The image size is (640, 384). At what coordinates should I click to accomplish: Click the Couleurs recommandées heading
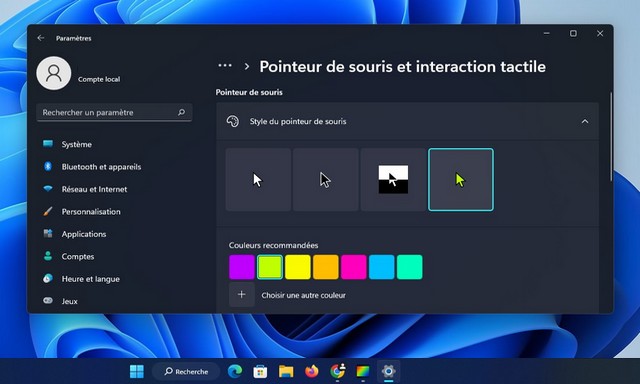(273, 245)
